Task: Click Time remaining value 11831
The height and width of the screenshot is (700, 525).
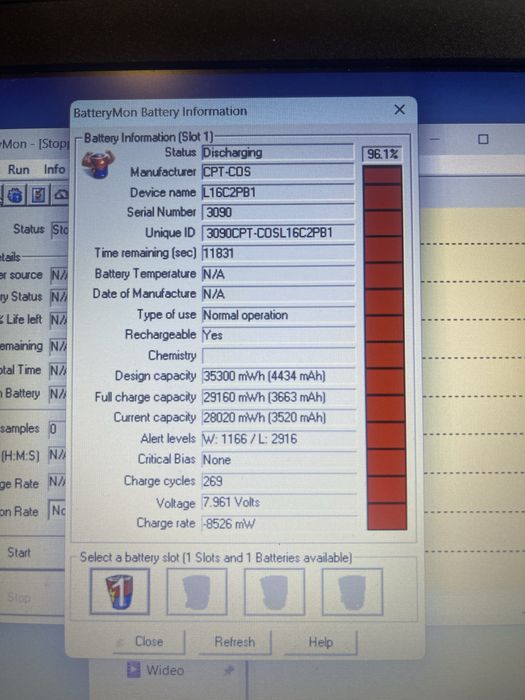Action: [x=278, y=253]
